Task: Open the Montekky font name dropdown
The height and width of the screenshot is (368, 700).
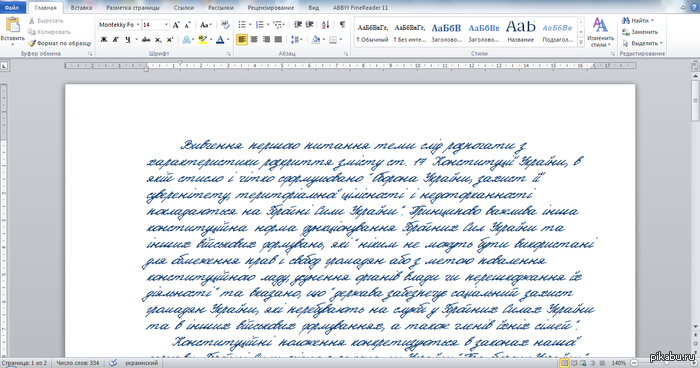Action: click(x=138, y=25)
